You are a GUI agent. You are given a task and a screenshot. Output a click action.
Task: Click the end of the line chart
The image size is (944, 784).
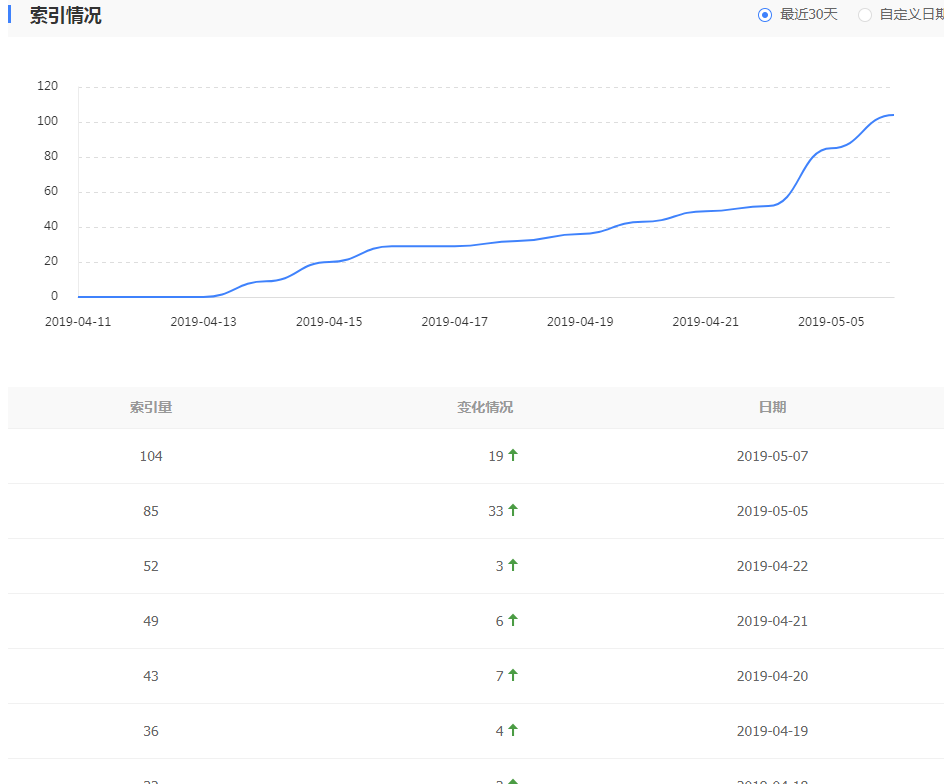tap(893, 115)
